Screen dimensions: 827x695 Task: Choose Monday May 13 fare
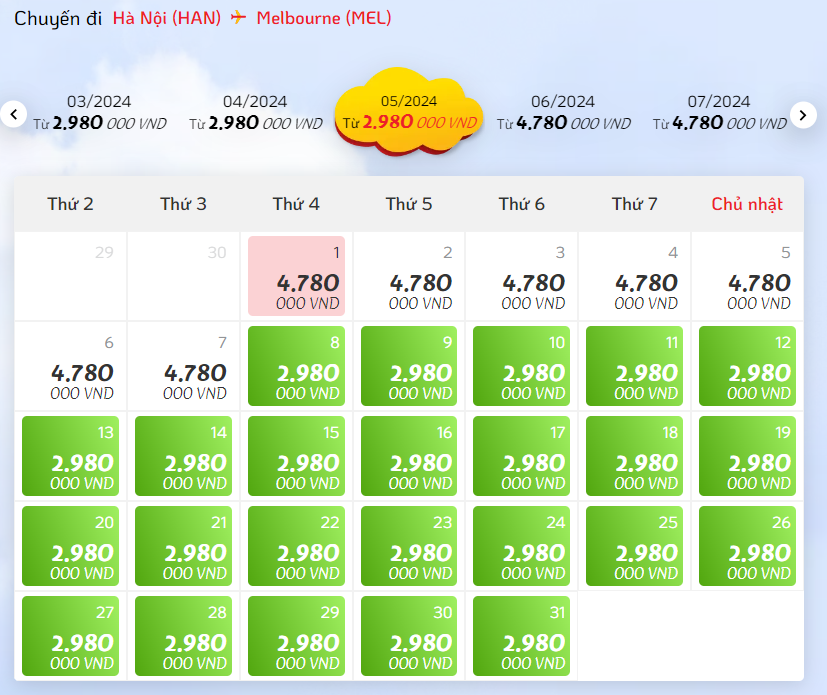(x=71, y=456)
